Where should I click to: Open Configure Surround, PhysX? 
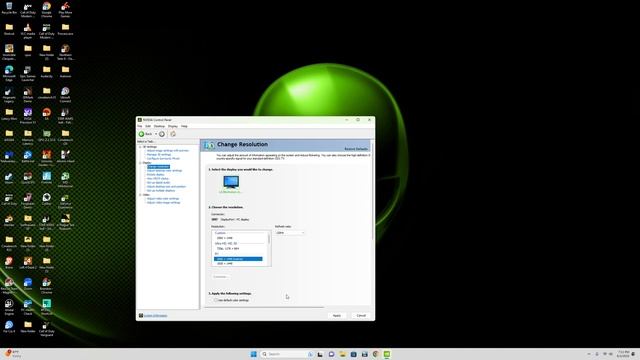pos(163,158)
